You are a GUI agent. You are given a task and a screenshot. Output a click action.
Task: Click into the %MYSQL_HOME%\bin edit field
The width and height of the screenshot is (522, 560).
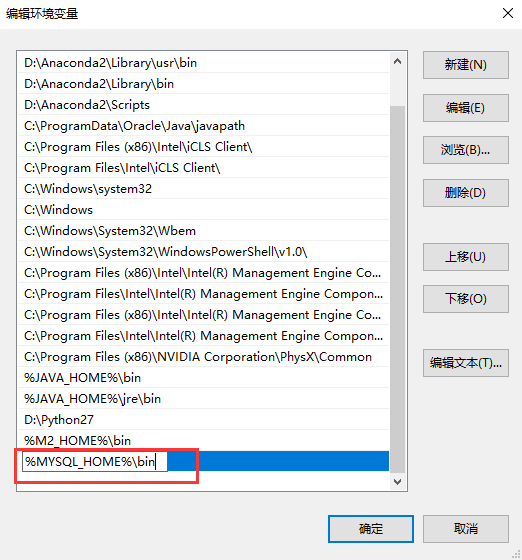tap(95, 461)
